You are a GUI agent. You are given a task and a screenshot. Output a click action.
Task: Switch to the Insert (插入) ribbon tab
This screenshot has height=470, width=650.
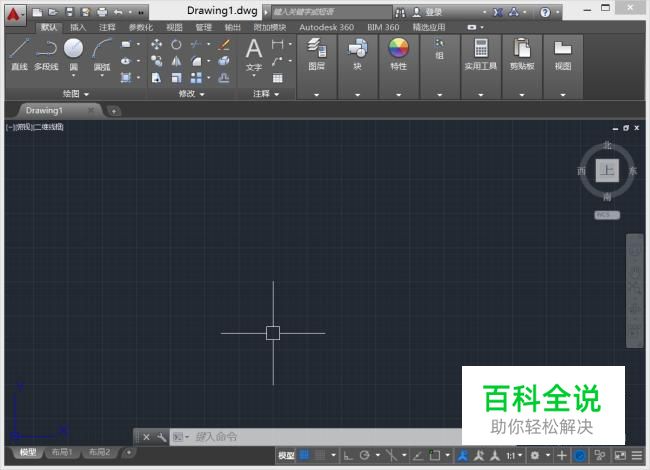pyautogui.click(x=78, y=27)
